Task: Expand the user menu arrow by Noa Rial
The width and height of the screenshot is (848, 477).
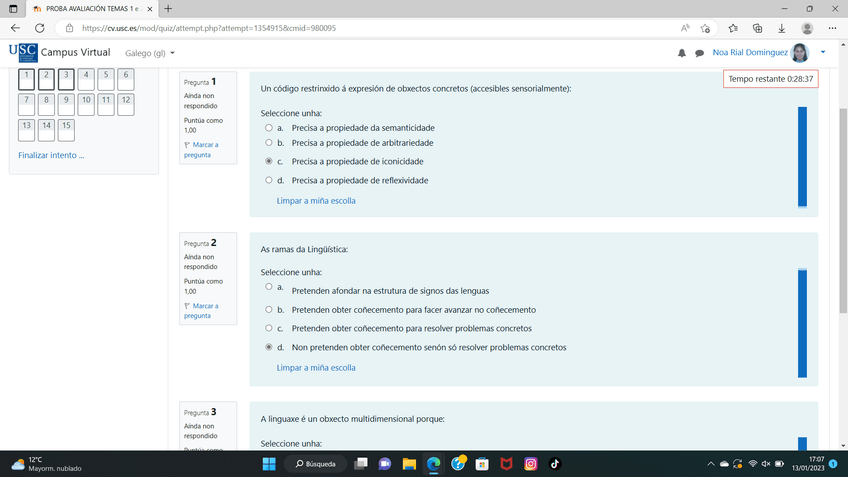Action: pos(823,52)
